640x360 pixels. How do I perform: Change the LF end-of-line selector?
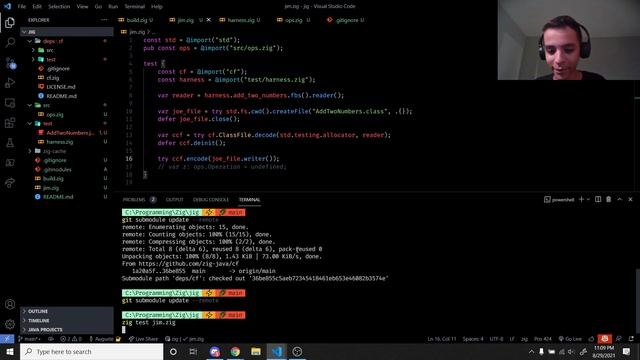(x=512, y=339)
